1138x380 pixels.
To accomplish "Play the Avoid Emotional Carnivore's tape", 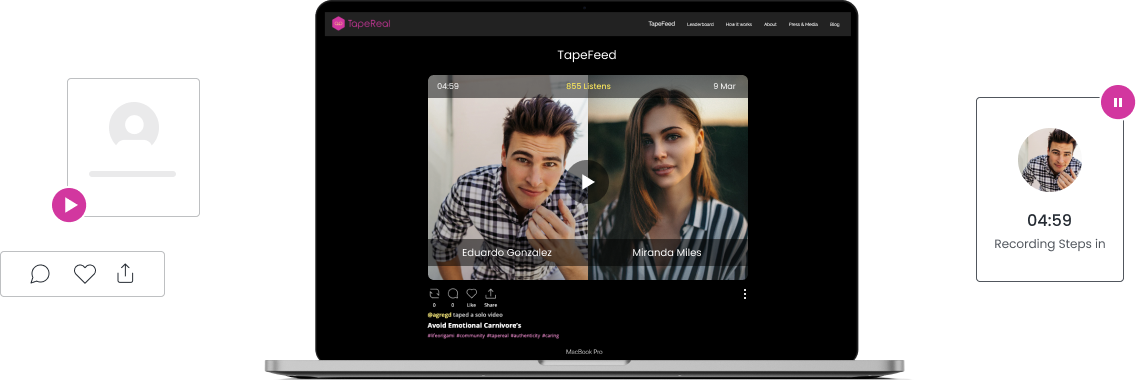I will point(587,181).
